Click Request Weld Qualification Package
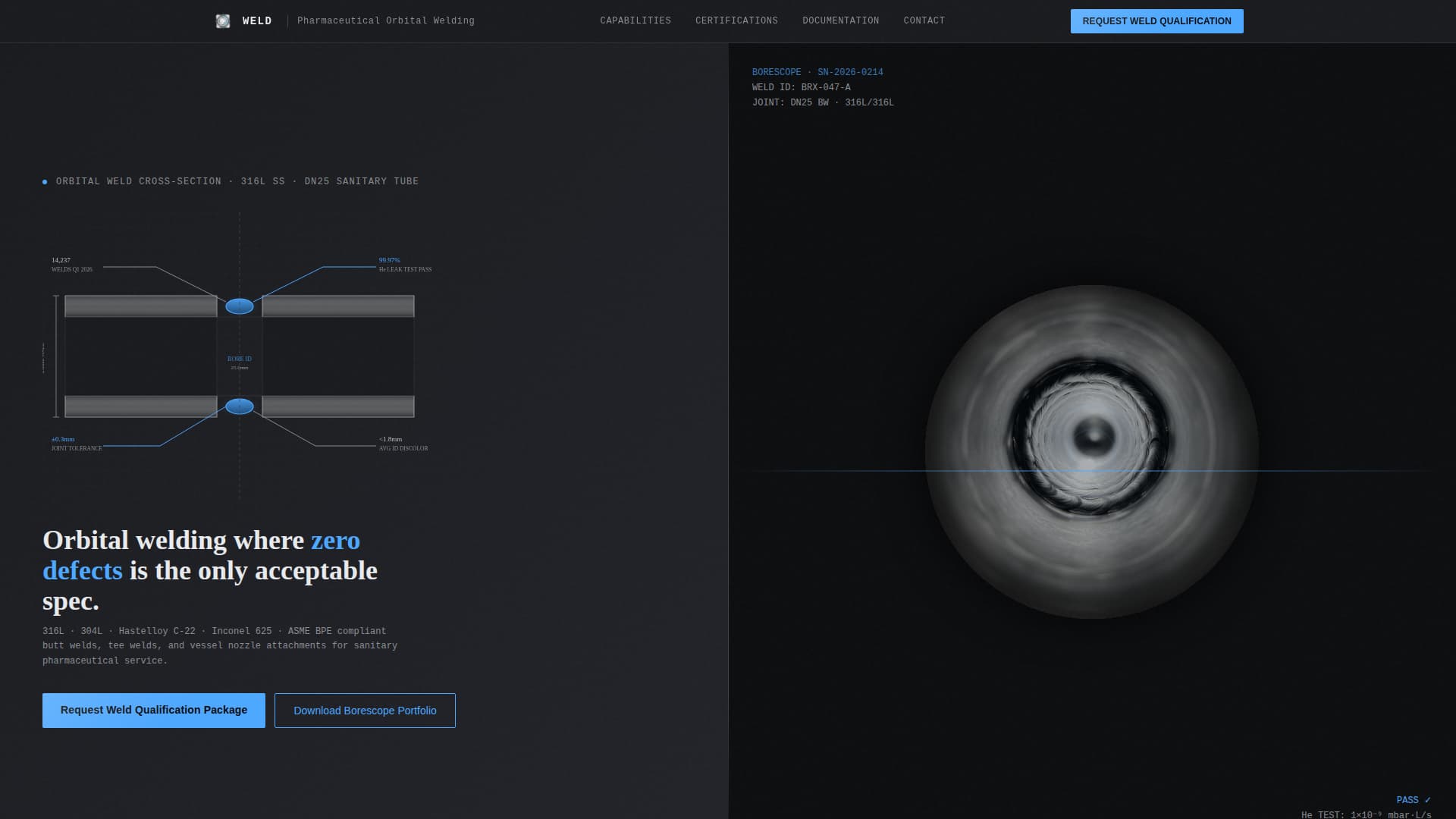 153,711
